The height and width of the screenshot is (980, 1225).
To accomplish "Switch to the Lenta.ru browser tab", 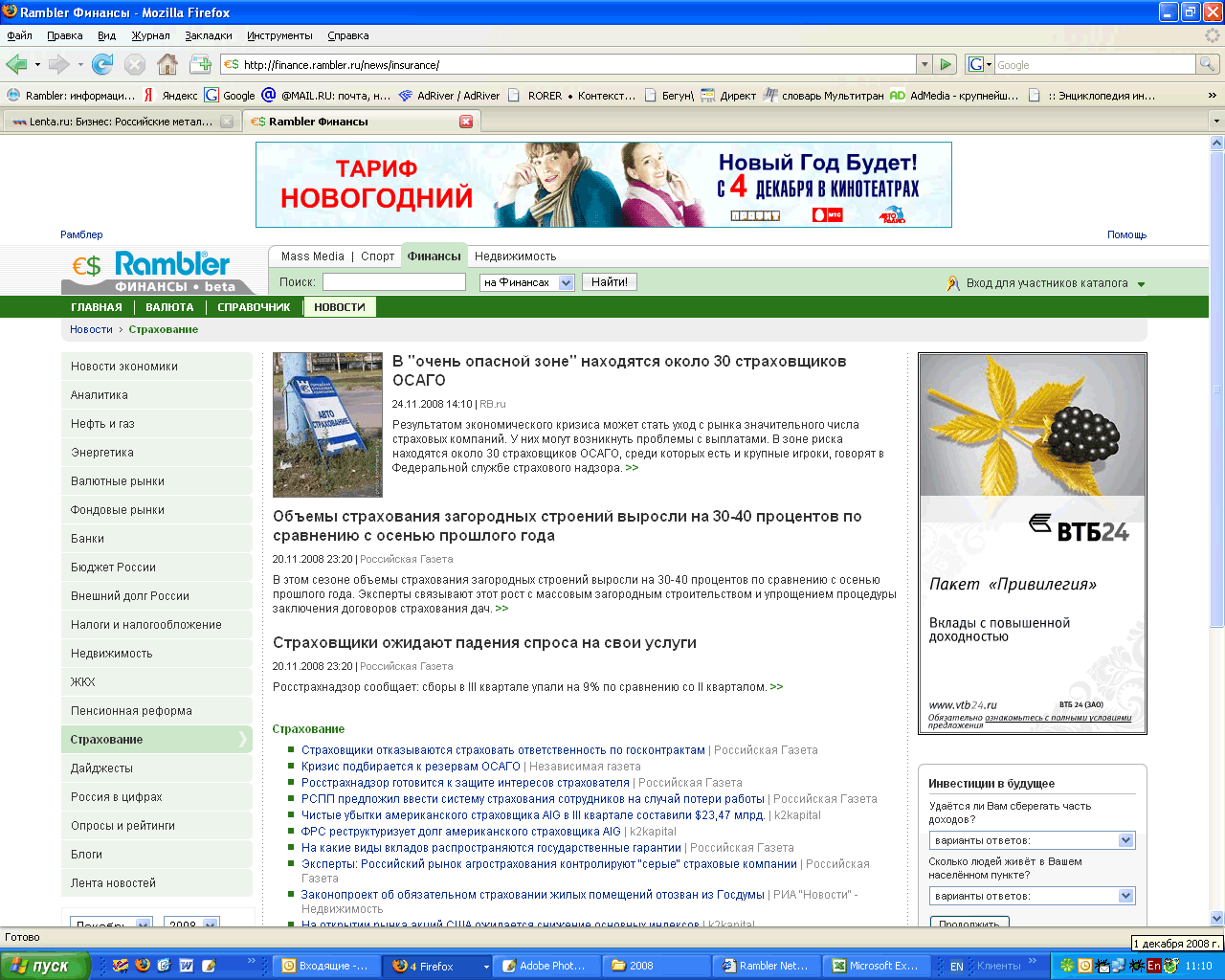I will pos(121,122).
